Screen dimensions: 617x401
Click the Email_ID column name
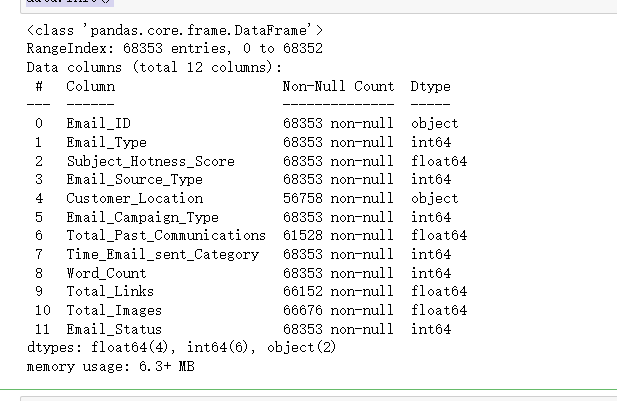(98, 124)
